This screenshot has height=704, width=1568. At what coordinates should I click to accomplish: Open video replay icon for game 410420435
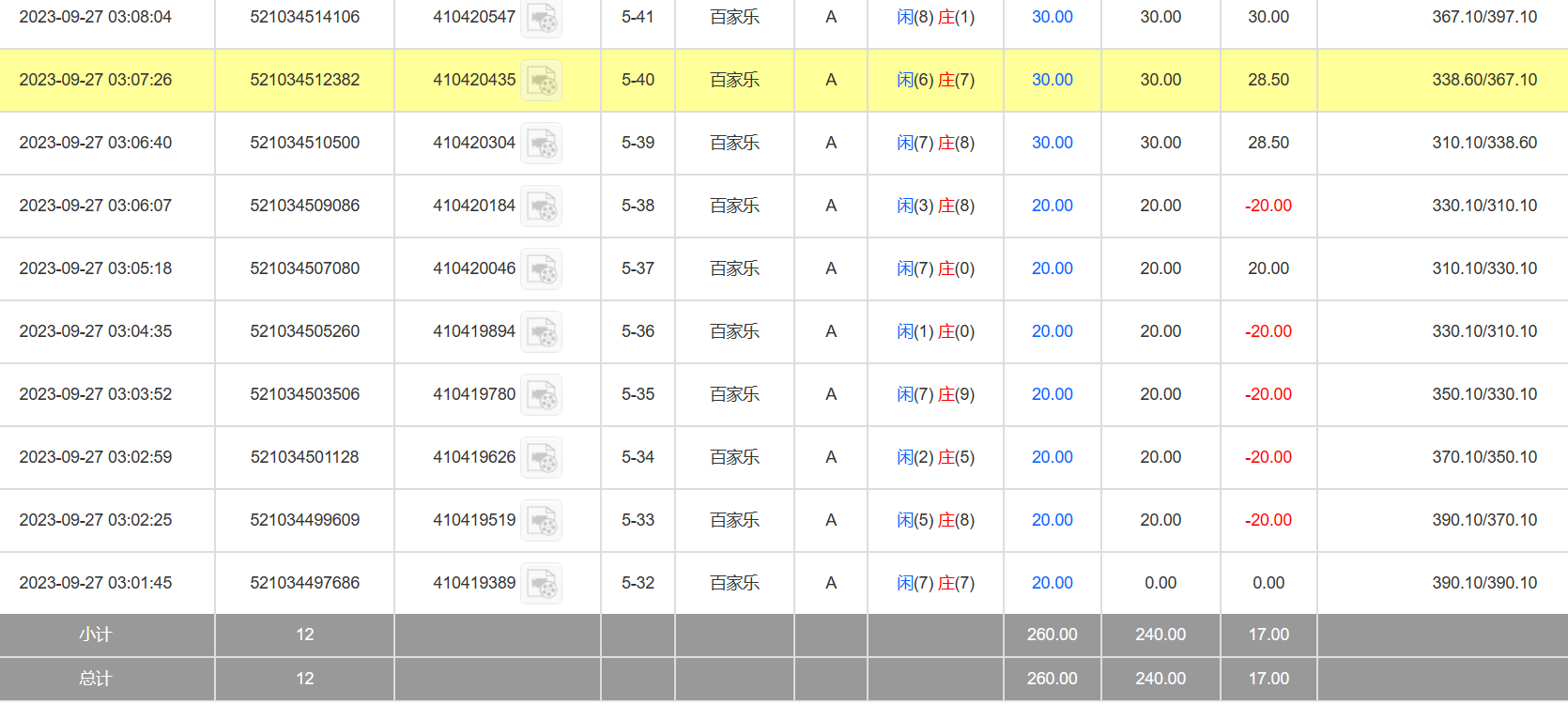[542, 81]
